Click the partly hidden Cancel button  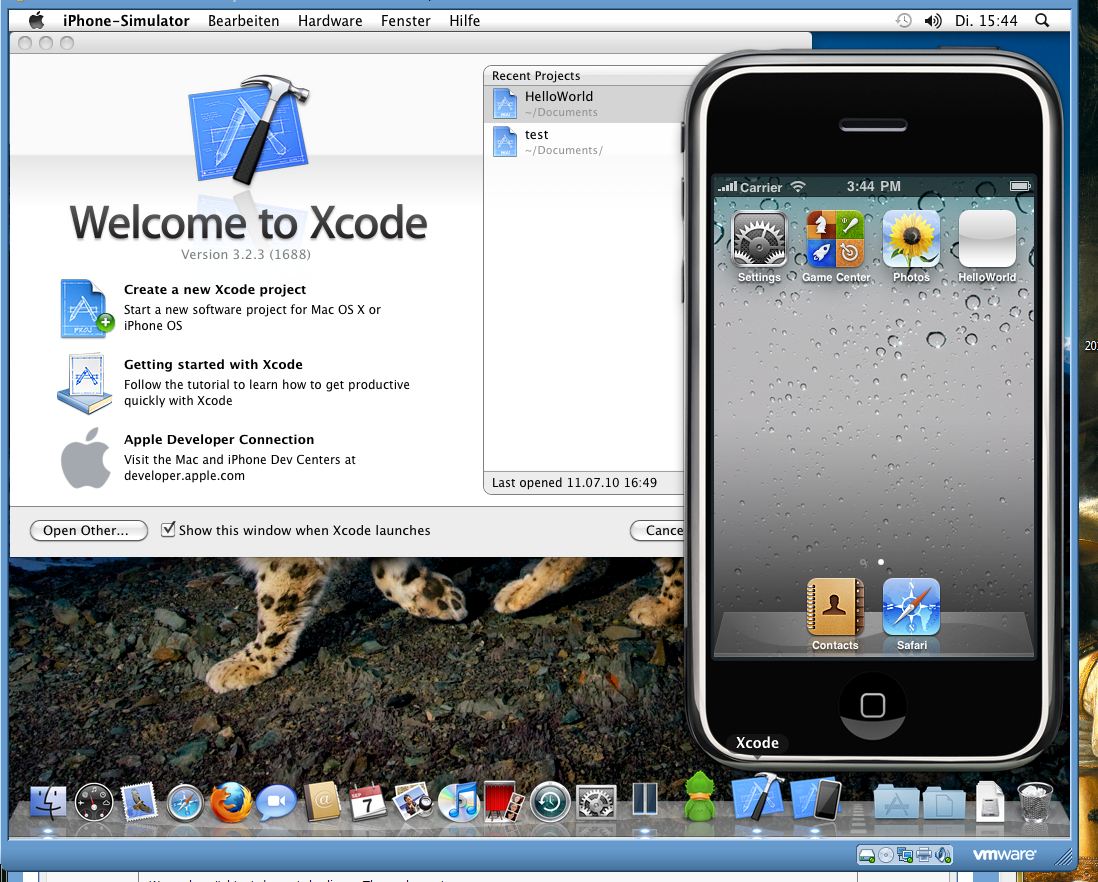click(658, 531)
